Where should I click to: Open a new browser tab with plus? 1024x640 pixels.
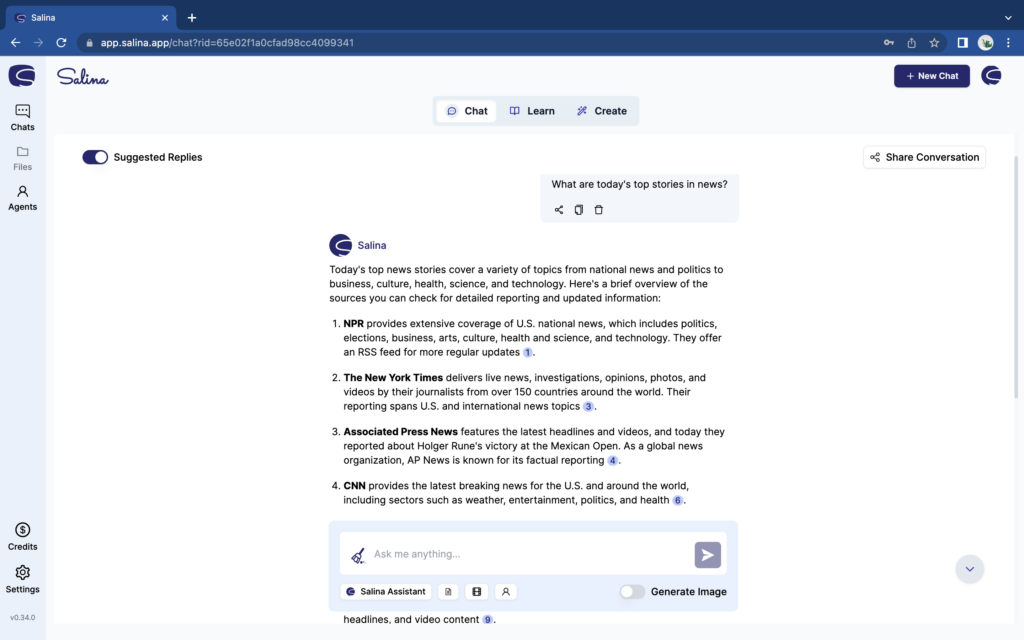191,18
